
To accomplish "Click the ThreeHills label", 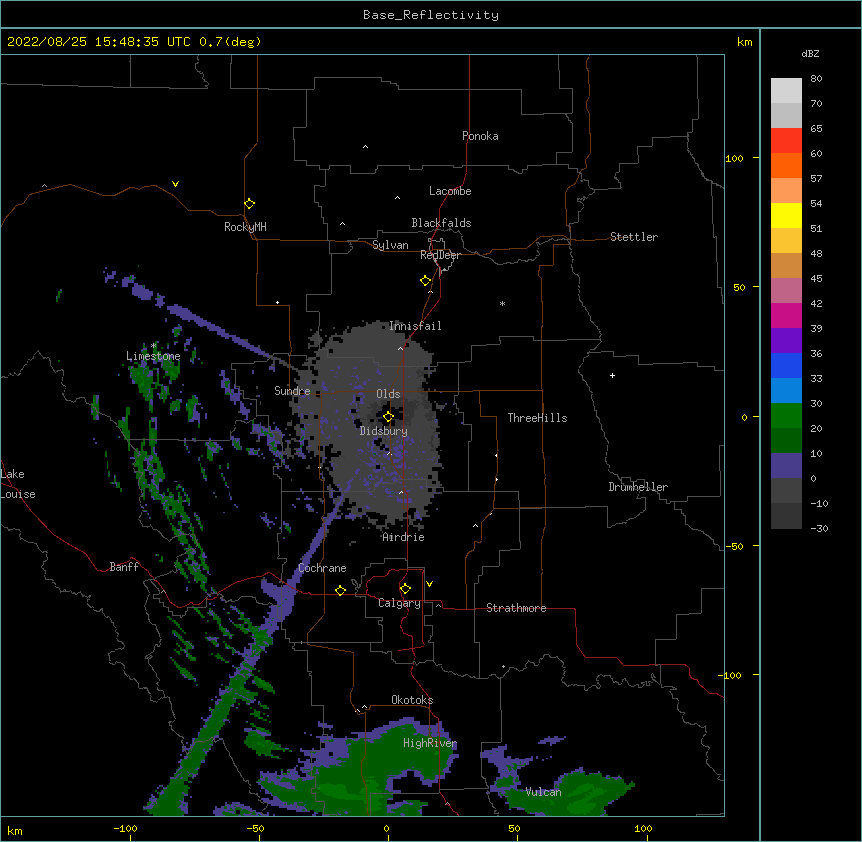I will click(537, 418).
